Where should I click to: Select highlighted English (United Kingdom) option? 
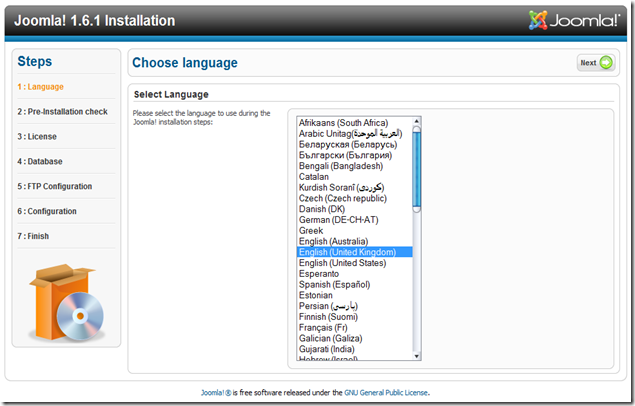[355, 252]
